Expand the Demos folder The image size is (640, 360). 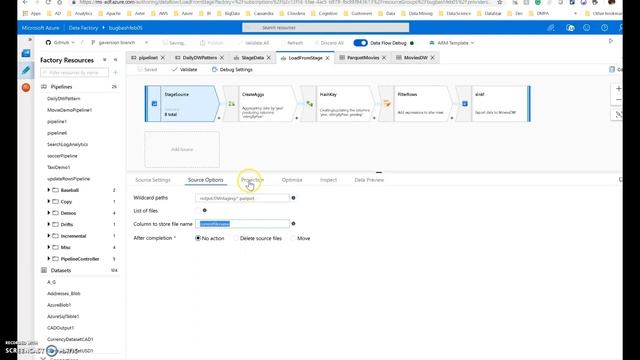[x=49, y=213]
